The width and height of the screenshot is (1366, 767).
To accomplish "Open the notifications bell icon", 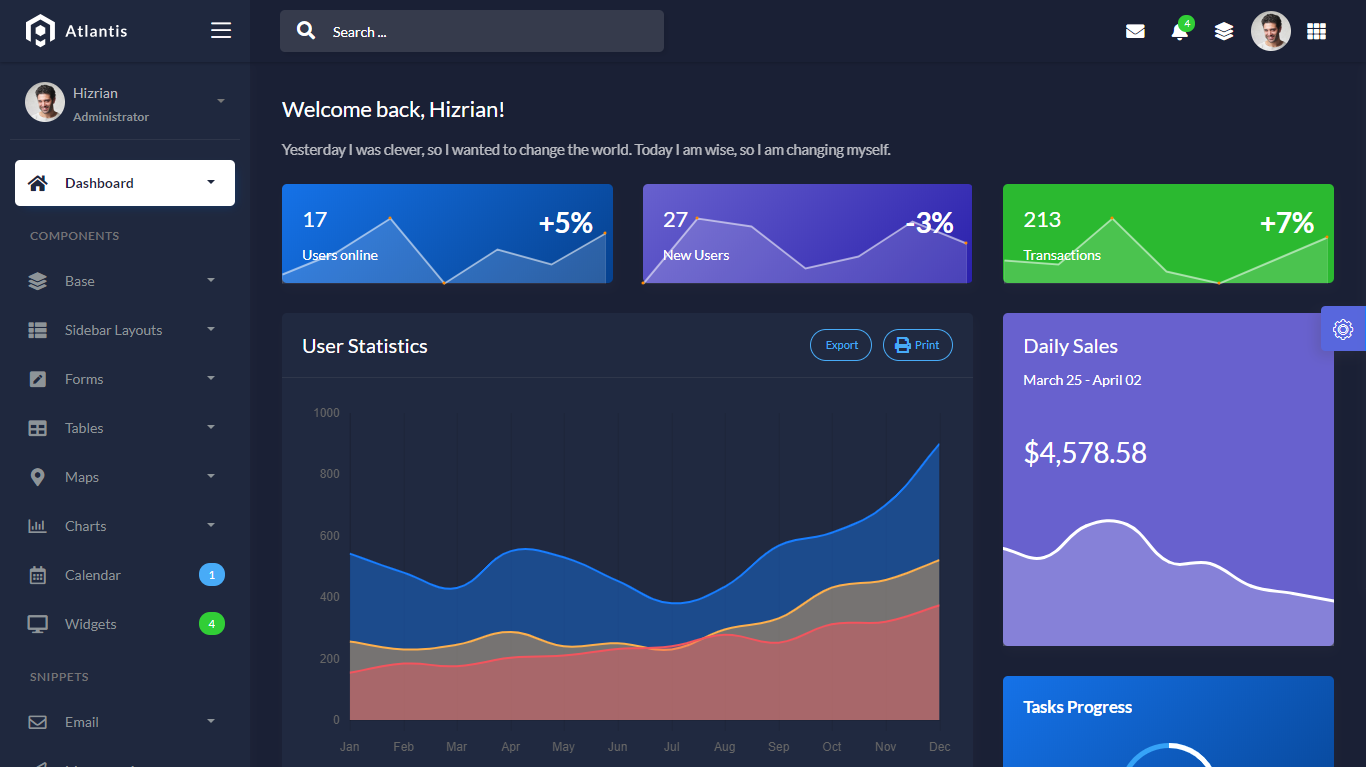I will (x=1180, y=32).
